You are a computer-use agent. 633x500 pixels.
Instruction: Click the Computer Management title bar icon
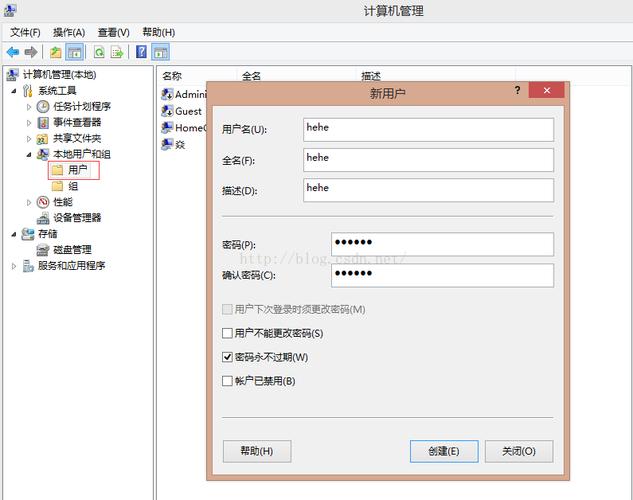click(10, 10)
